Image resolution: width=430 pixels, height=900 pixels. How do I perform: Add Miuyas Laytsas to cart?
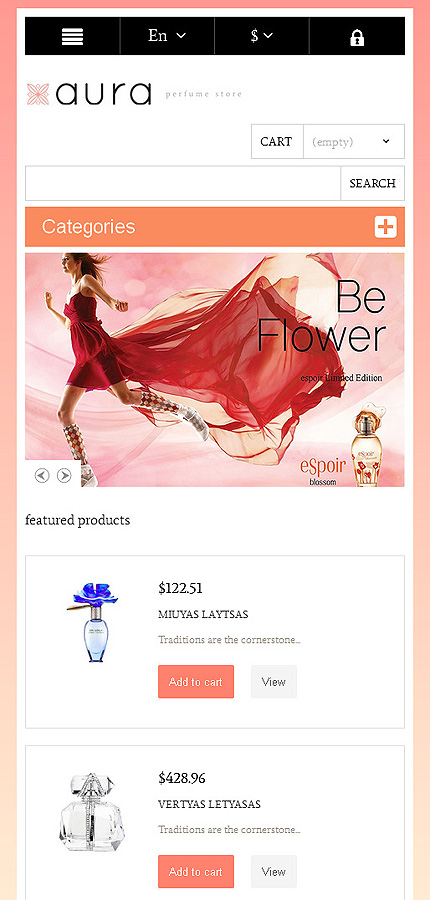click(196, 681)
